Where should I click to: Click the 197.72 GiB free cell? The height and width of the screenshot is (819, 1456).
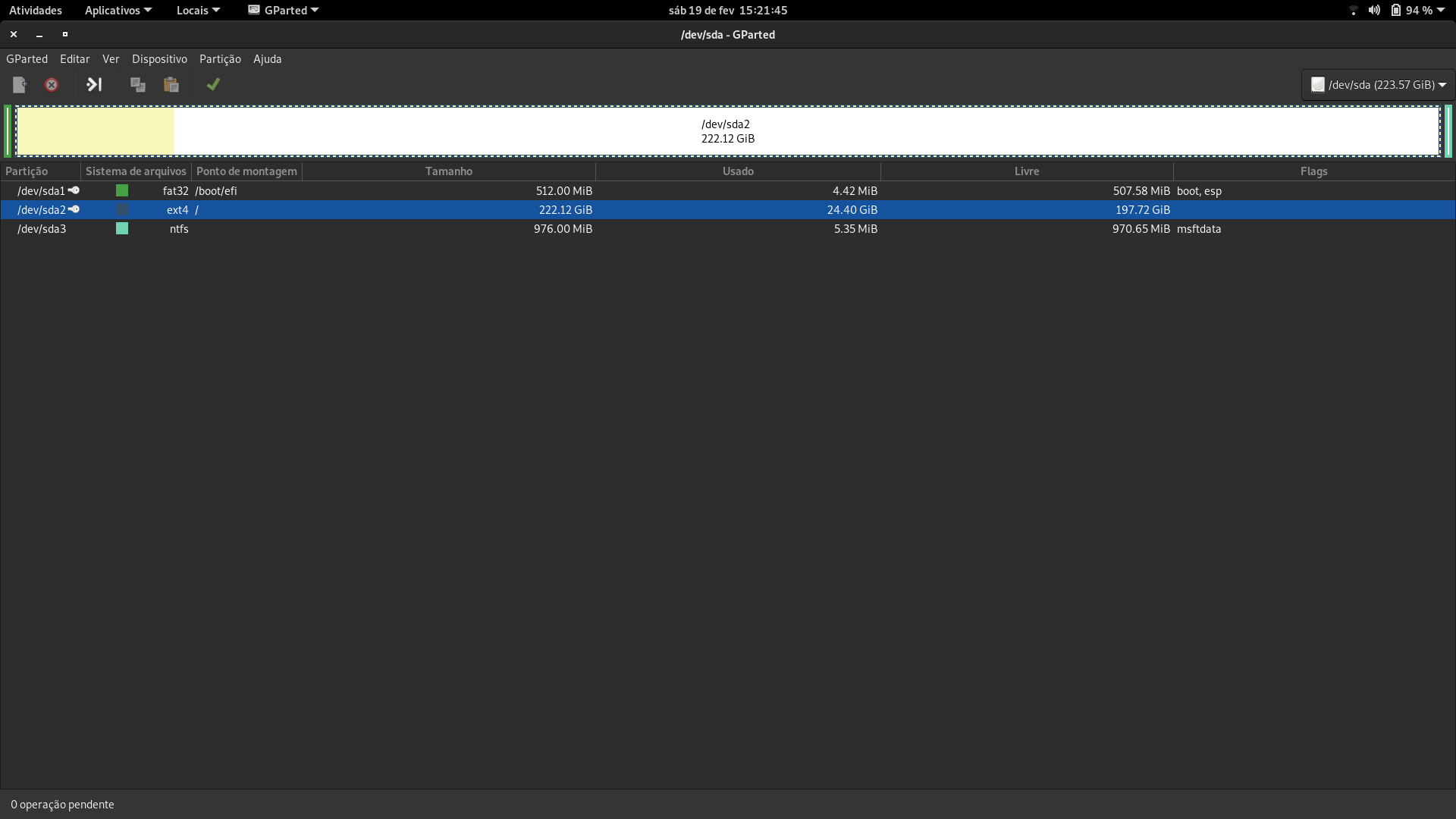pos(1143,210)
